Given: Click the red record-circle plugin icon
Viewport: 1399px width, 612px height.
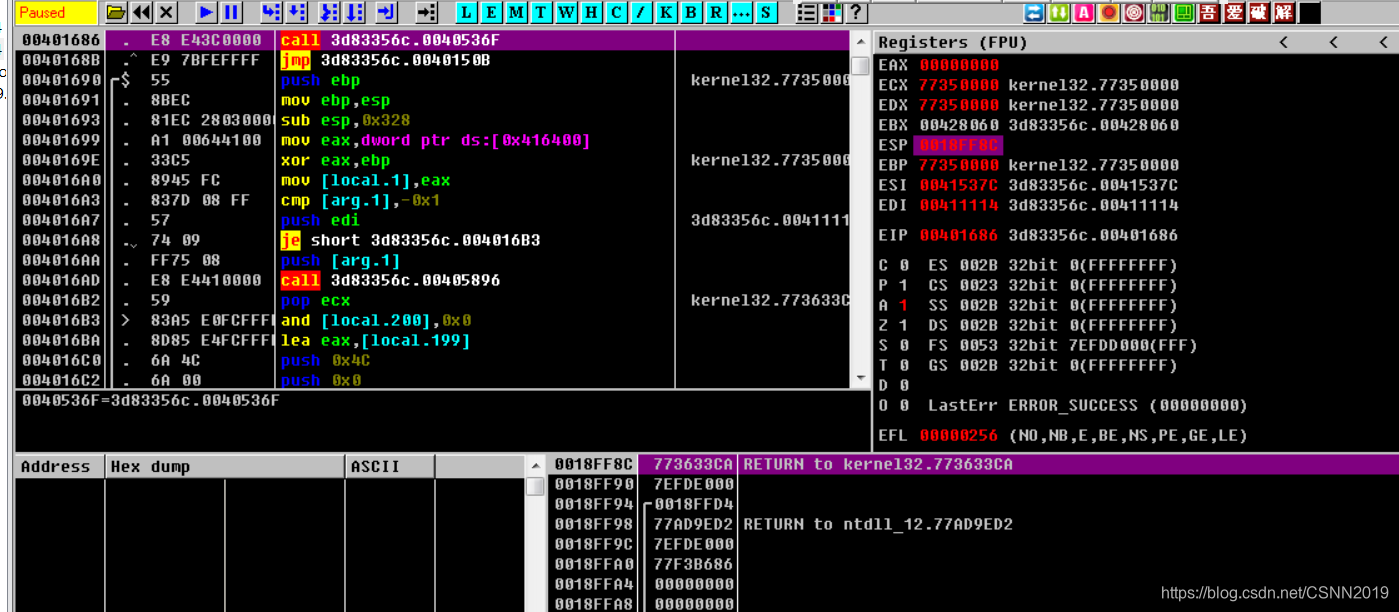Looking at the screenshot, I should point(1109,13).
